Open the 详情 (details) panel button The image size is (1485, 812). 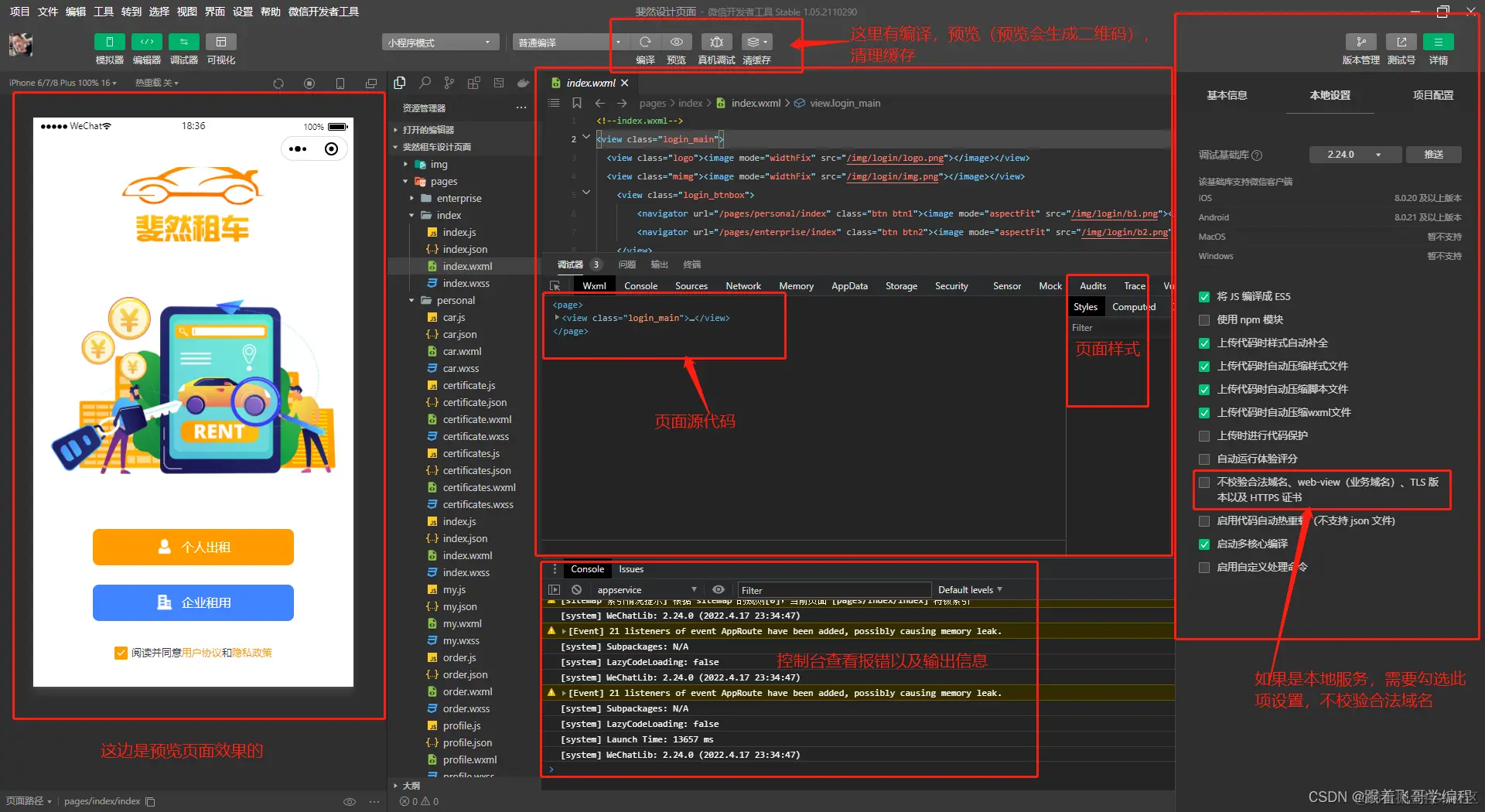coord(1438,42)
